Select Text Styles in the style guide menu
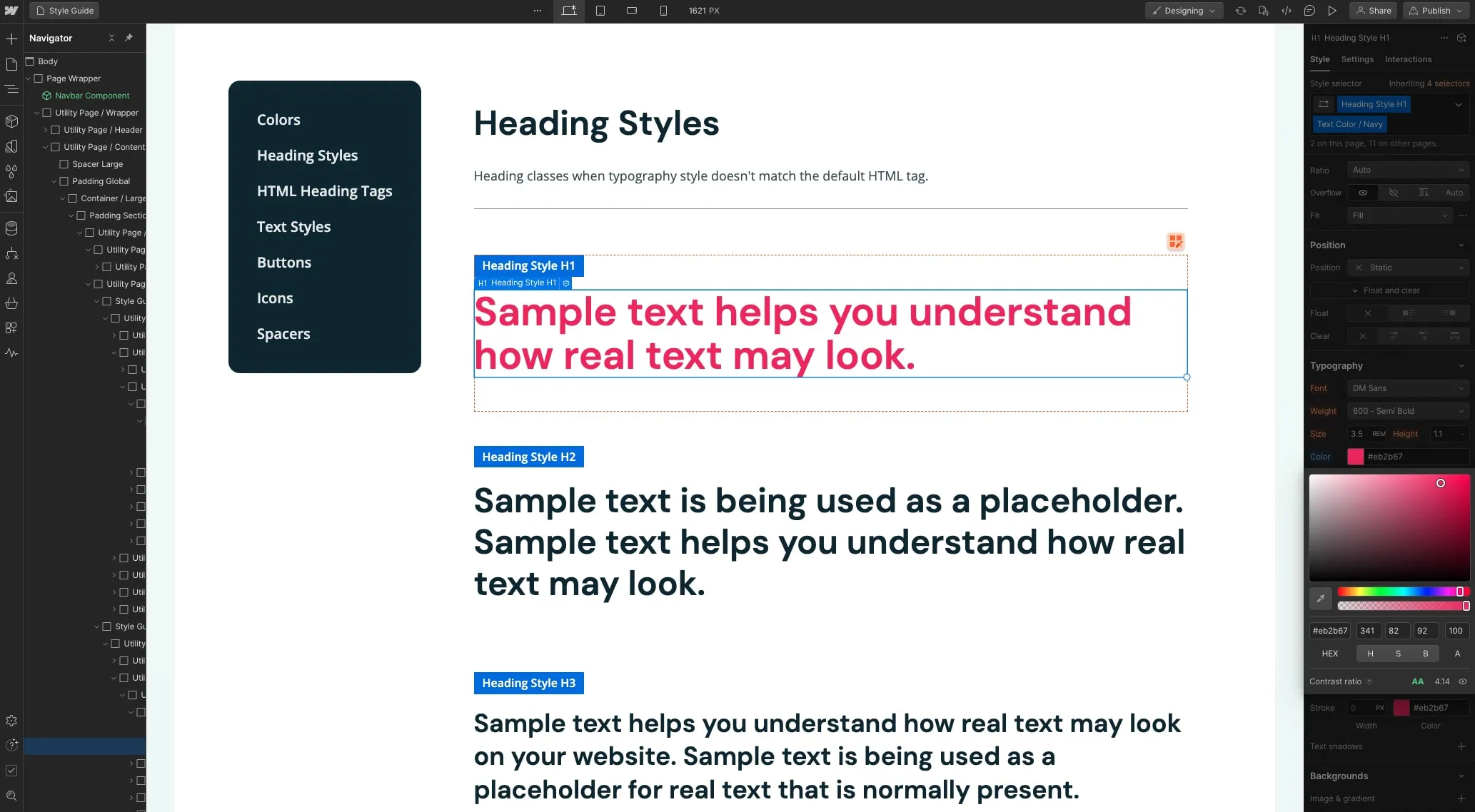The width and height of the screenshot is (1475, 812). [293, 227]
